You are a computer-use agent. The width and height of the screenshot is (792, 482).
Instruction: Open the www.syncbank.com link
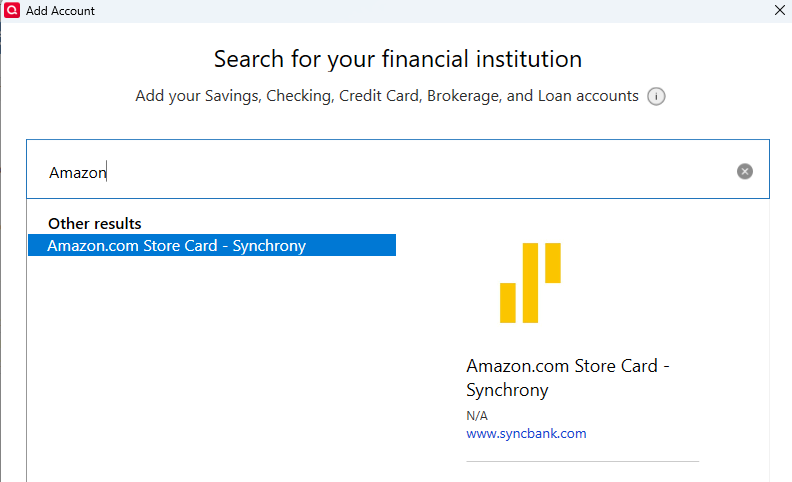pyautogui.click(x=526, y=434)
